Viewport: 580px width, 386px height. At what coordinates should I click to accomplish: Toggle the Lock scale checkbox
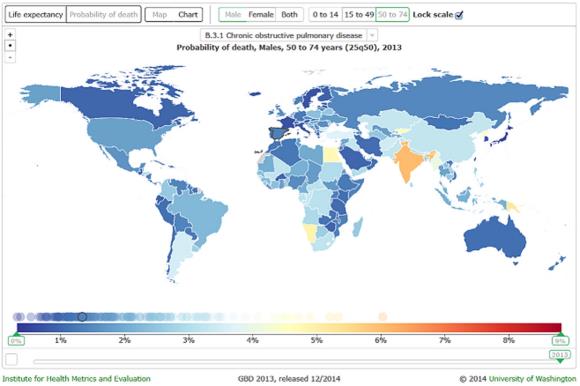point(459,15)
